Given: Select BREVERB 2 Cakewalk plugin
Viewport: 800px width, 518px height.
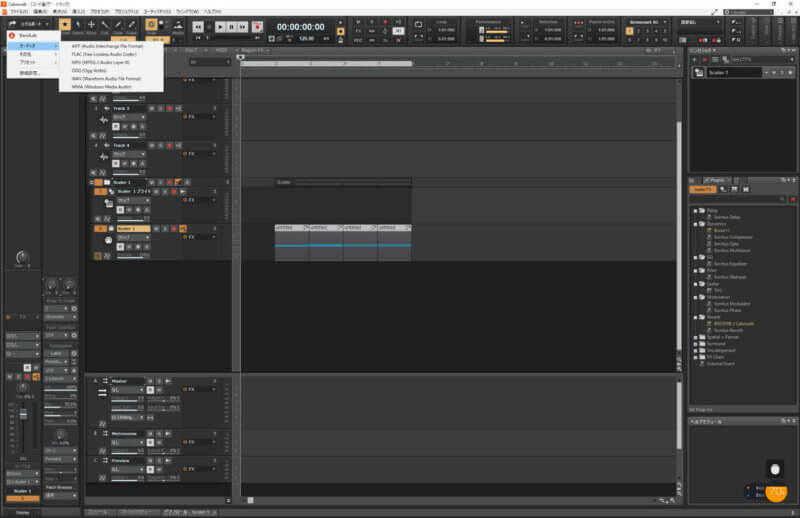Looking at the screenshot, I should coord(734,324).
